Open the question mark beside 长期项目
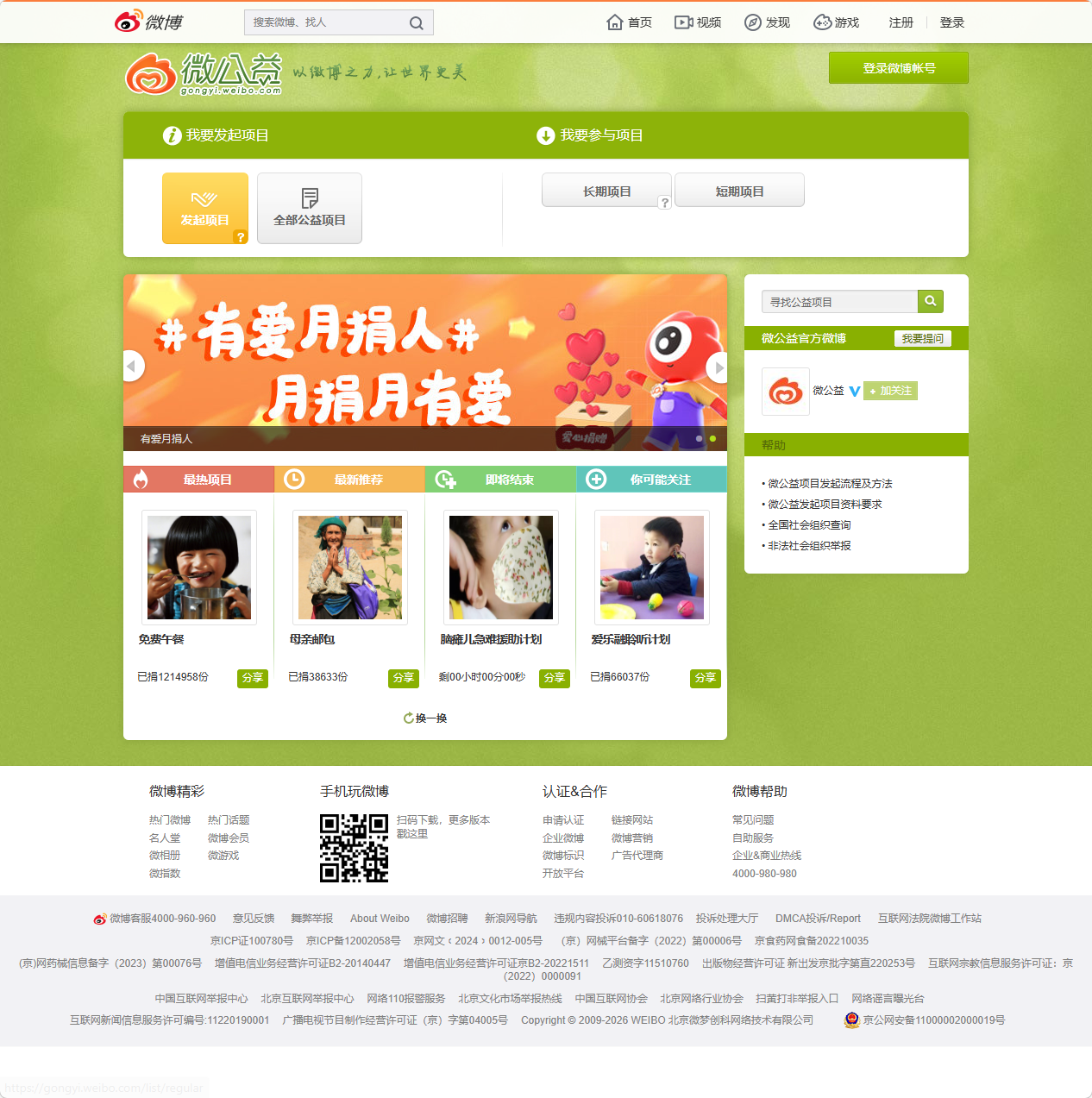The height and width of the screenshot is (1098, 1092). (664, 203)
